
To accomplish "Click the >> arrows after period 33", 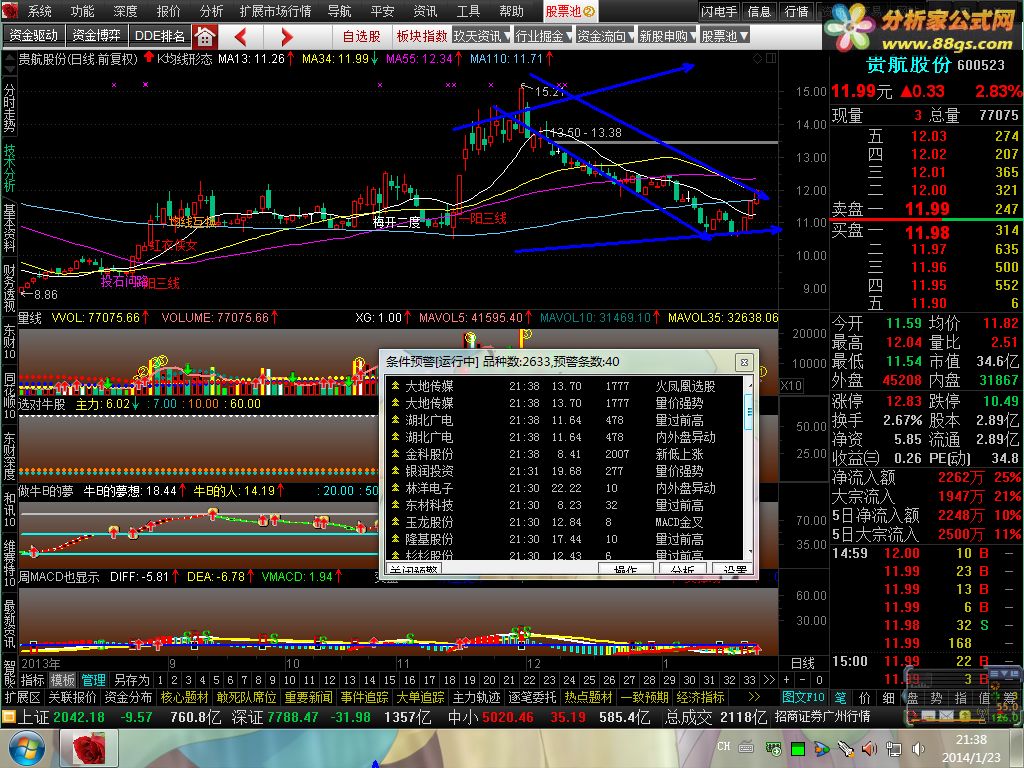I will [769, 680].
